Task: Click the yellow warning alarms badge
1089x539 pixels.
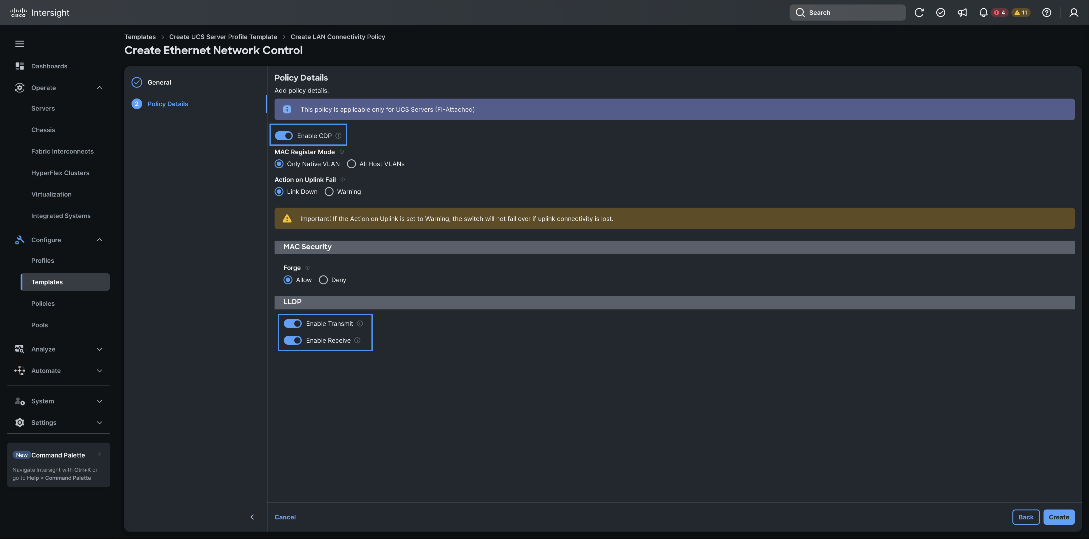Action: (x=1021, y=13)
